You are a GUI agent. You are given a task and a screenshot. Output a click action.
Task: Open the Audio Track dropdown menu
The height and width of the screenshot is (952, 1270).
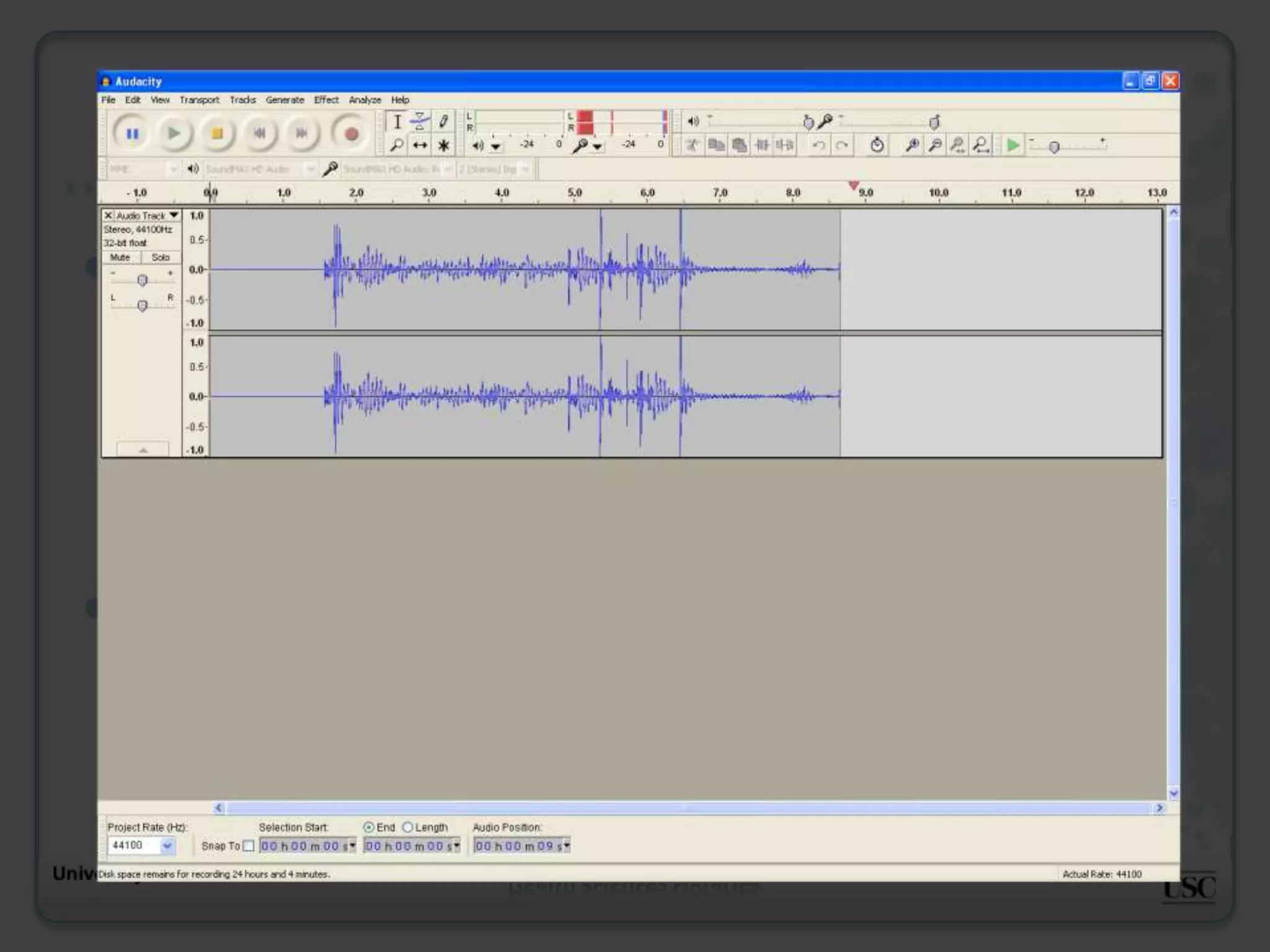tap(174, 215)
